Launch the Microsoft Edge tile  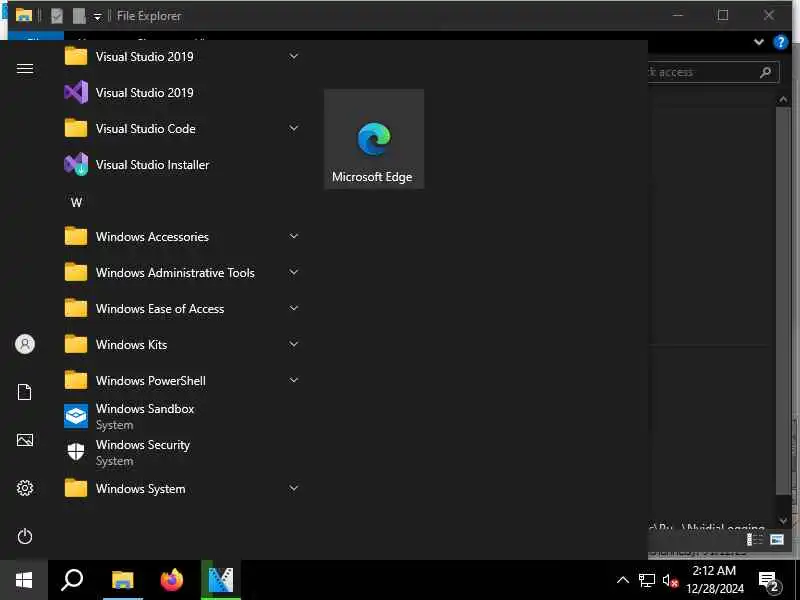point(374,139)
